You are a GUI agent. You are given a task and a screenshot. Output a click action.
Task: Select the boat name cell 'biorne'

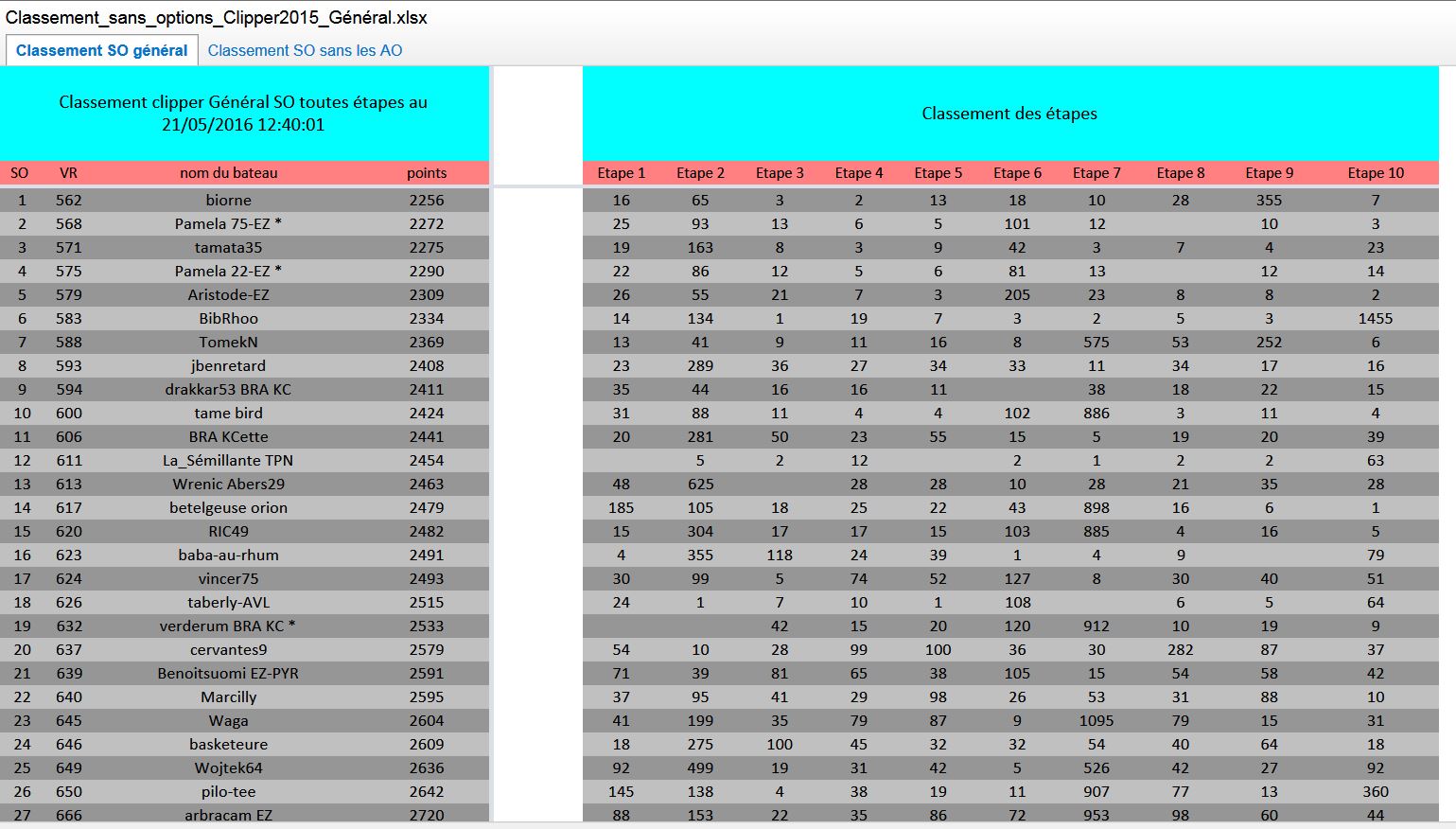[x=229, y=201]
